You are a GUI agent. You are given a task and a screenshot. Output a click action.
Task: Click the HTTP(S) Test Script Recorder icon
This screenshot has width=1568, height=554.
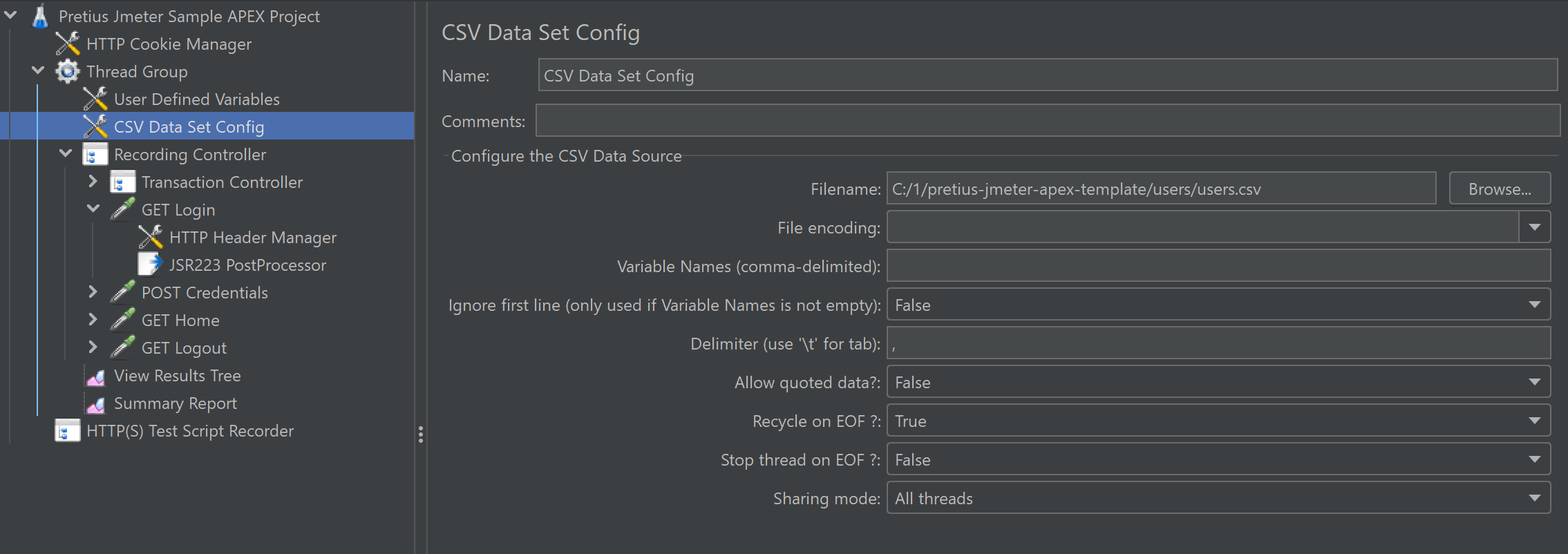pyautogui.click(x=67, y=431)
